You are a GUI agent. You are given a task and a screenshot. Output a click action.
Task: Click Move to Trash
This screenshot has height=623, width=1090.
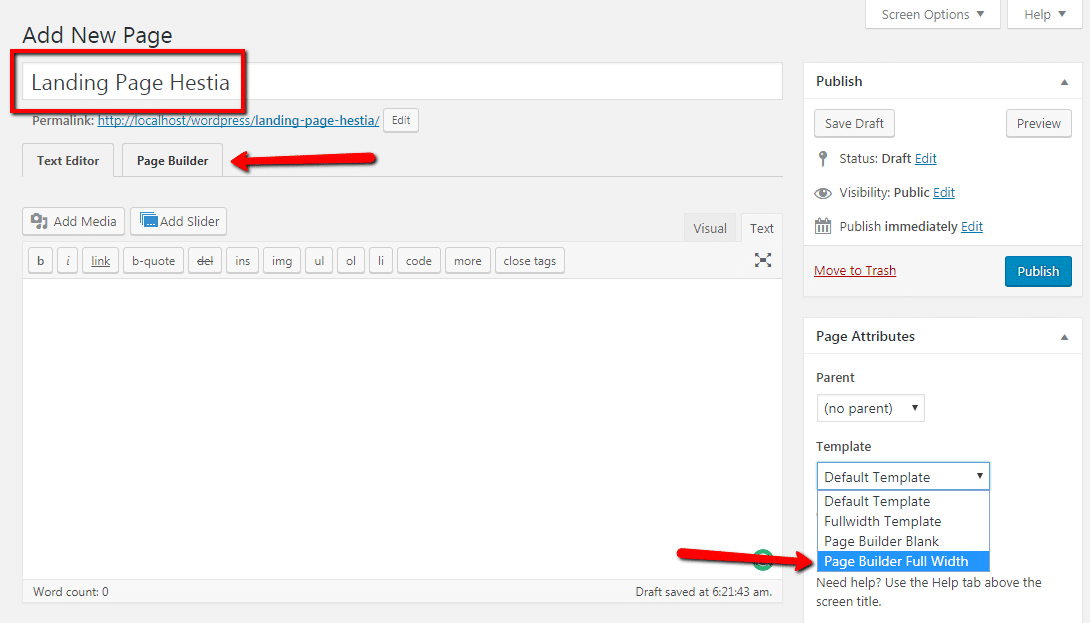[x=855, y=270]
